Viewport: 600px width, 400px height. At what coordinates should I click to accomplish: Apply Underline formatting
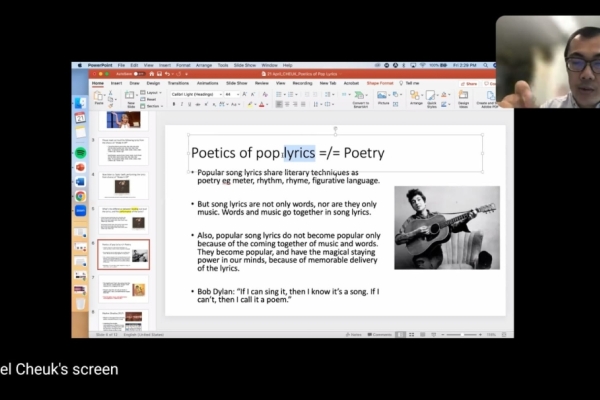189,104
